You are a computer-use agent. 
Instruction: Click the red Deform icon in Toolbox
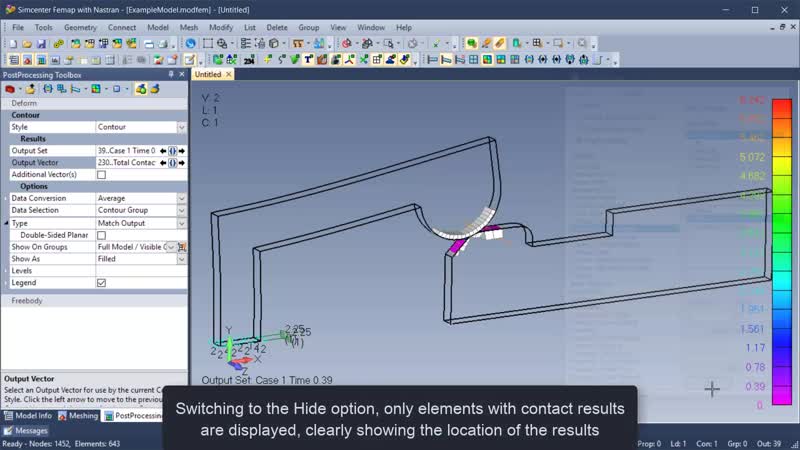(10, 89)
